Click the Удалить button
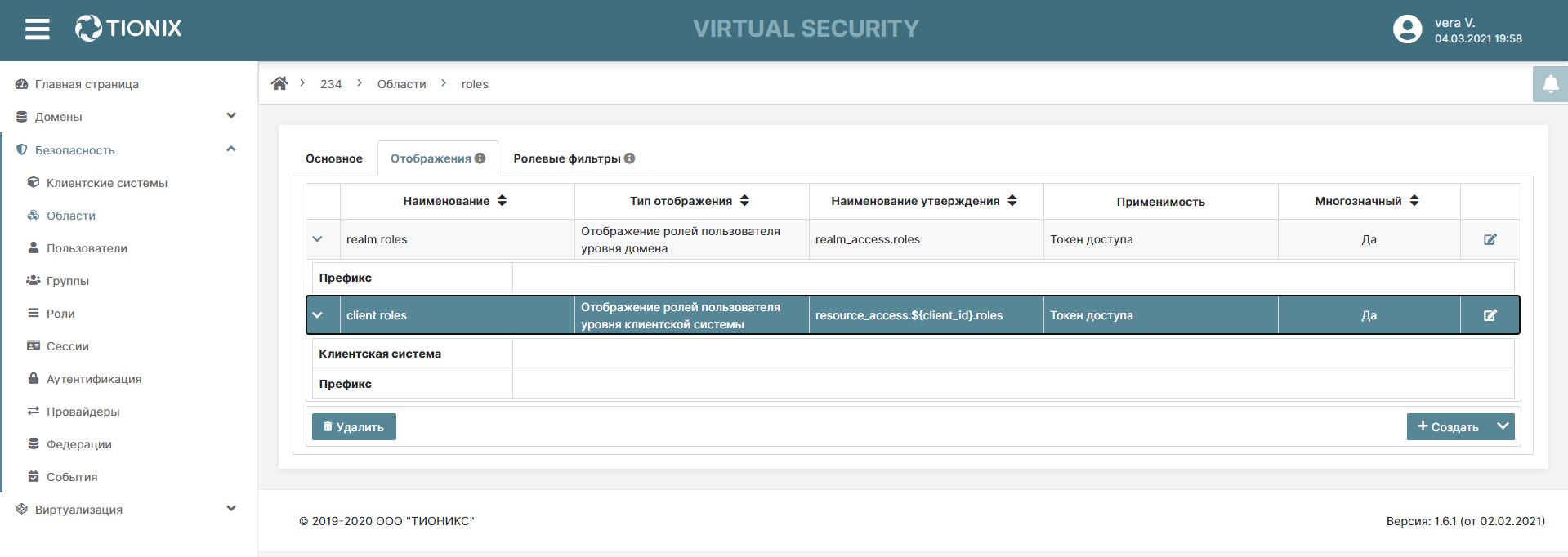This screenshot has height=557, width=1568. [354, 426]
